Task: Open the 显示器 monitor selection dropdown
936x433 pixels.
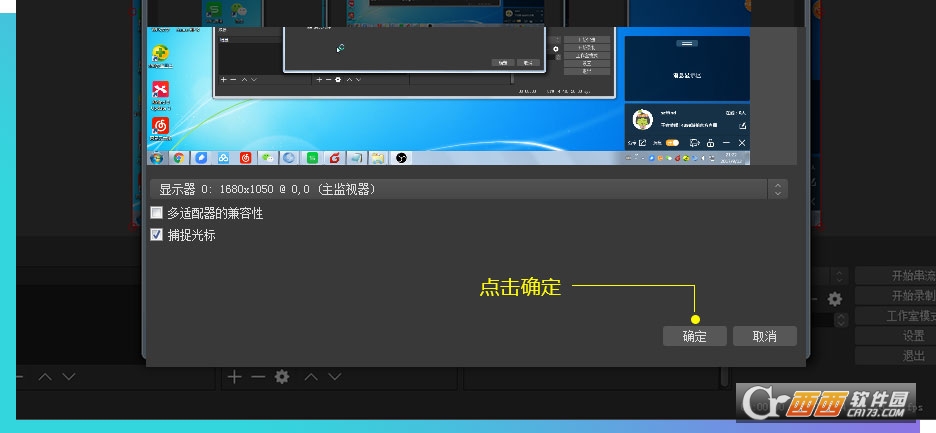Action: click(x=467, y=189)
